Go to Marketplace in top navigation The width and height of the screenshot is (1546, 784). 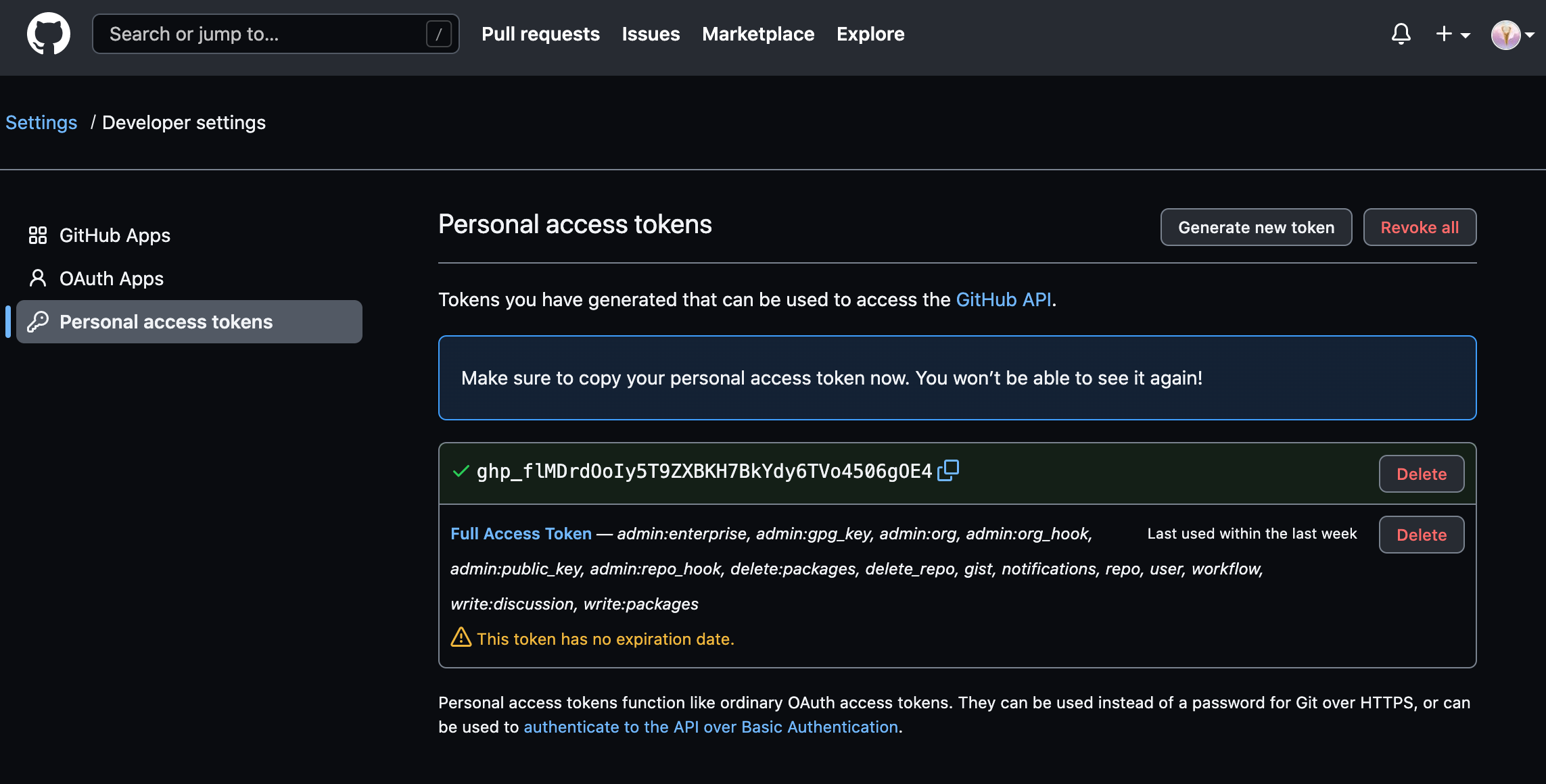pos(758,34)
